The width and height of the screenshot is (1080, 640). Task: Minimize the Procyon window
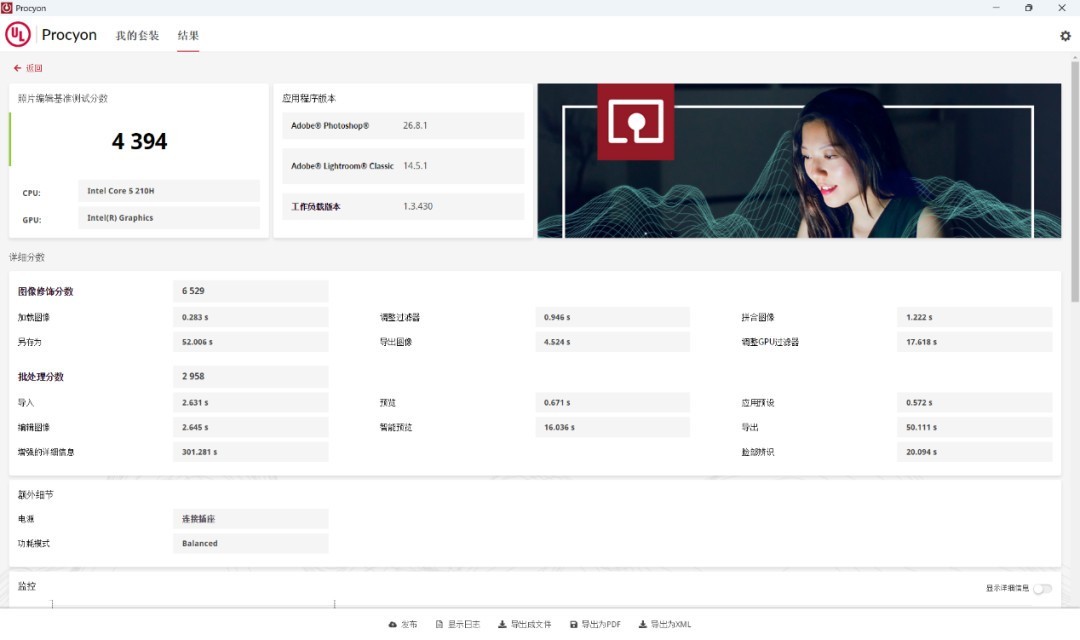pyautogui.click(x=995, y=8)
